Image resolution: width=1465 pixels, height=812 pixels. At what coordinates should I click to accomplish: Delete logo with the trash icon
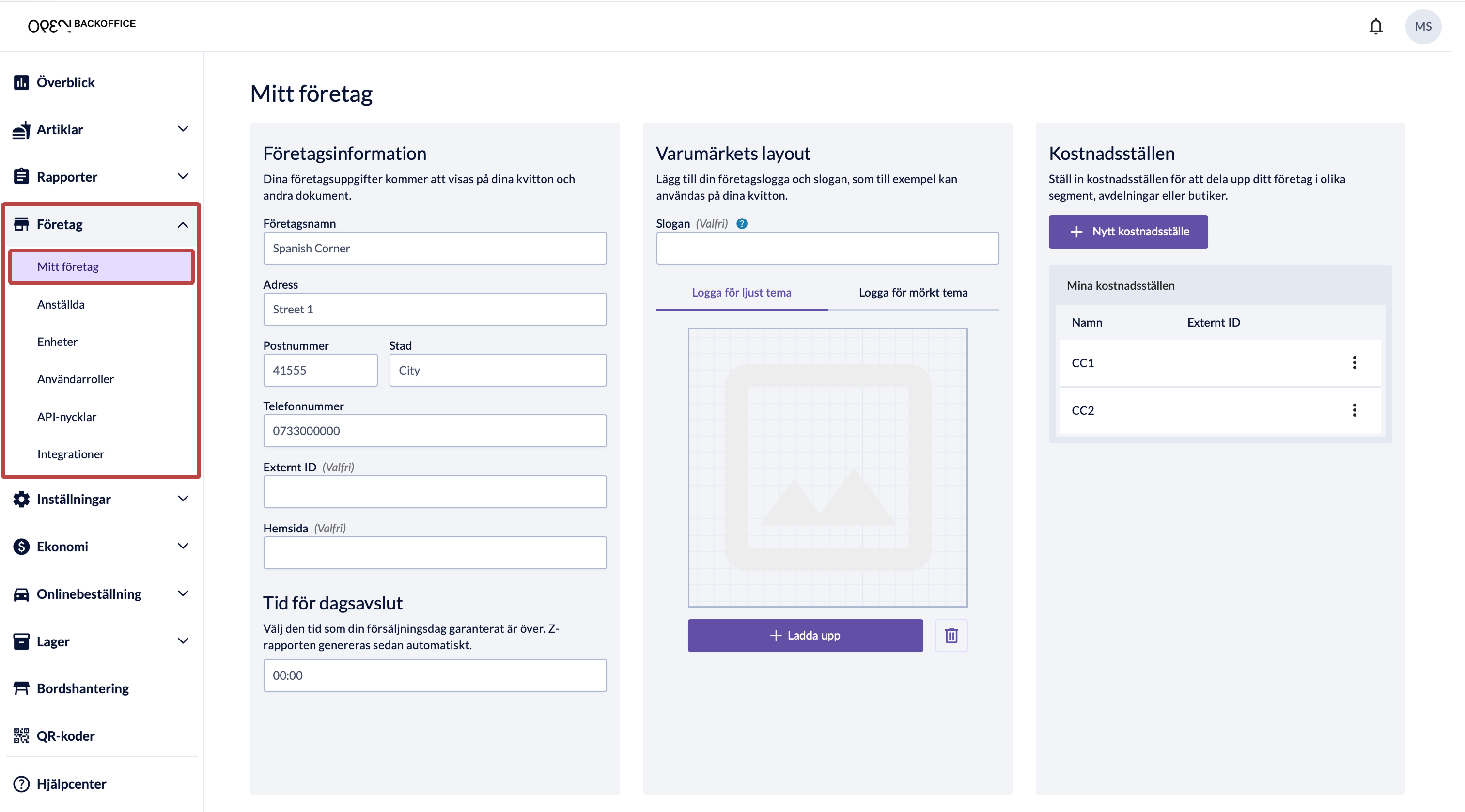pos(951,635)
